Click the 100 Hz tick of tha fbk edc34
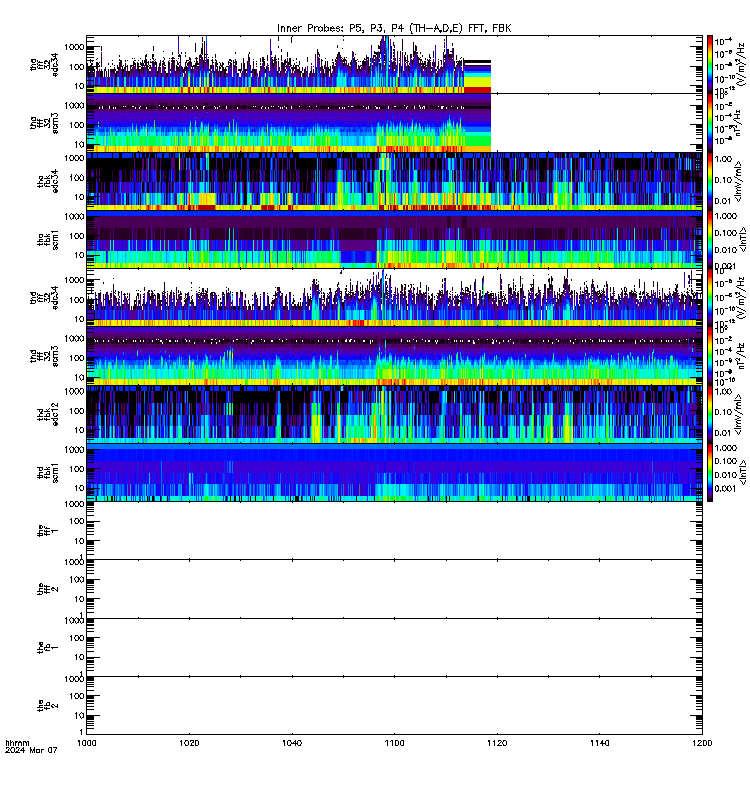Image resolution: width=750 pixels, height=800 pixels. point(77,178)
